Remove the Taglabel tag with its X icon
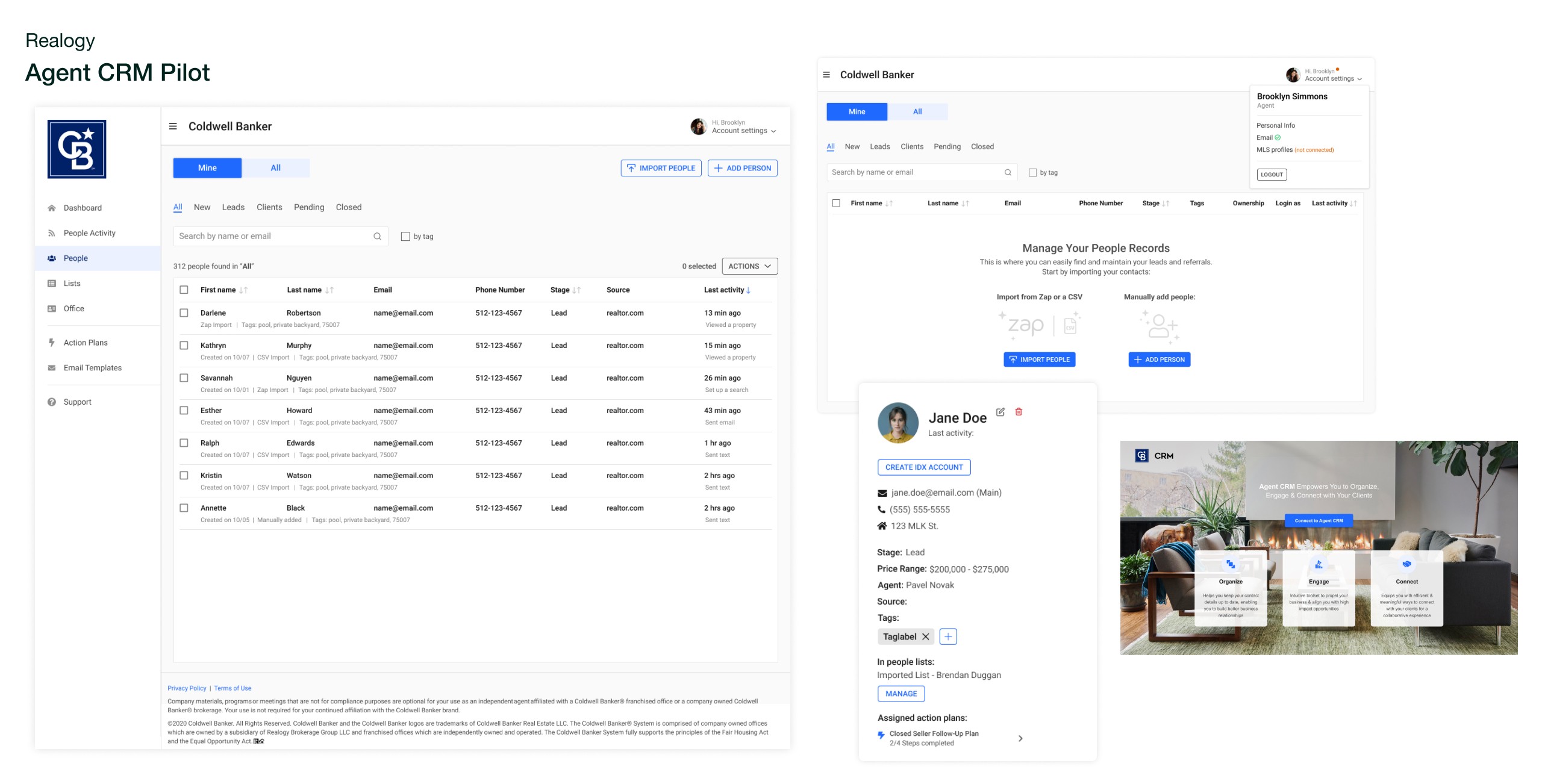Viewport: 1542px width, 784px height. point(926,636)
